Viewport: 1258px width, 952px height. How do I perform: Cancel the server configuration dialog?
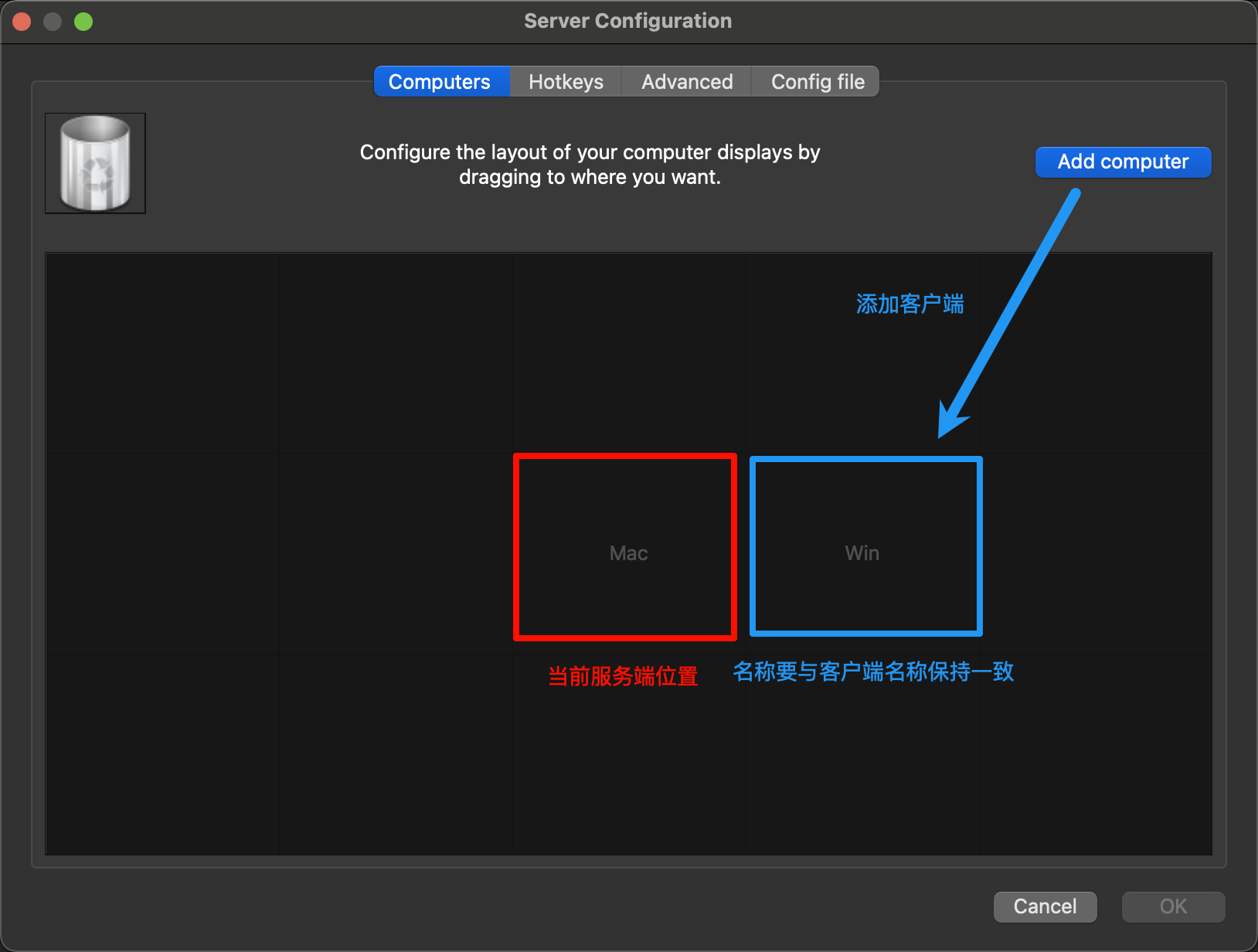pos(1045,906)
